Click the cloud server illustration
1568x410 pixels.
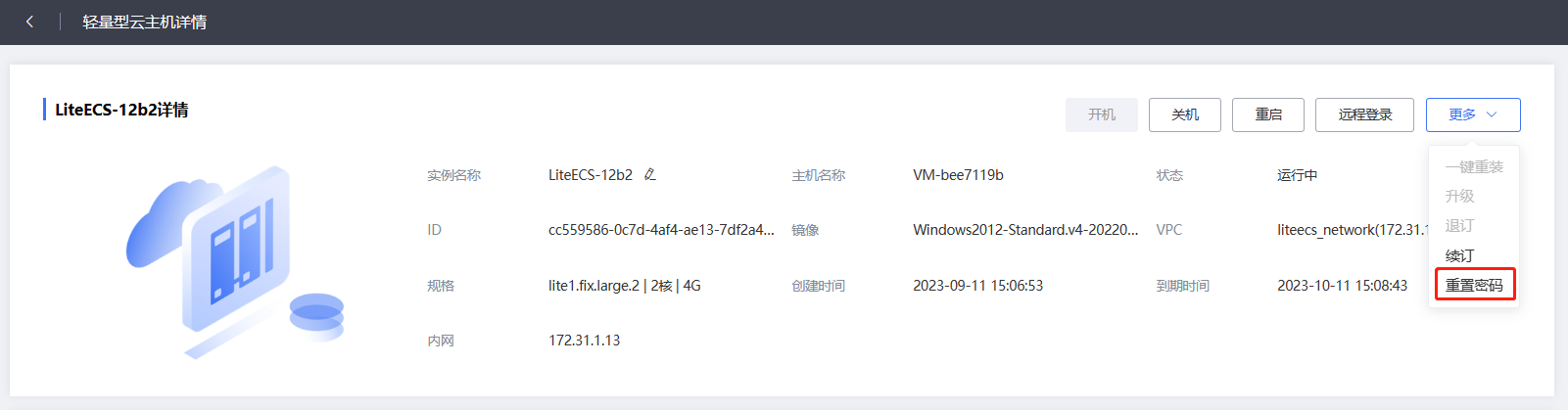tap(235, 261)
